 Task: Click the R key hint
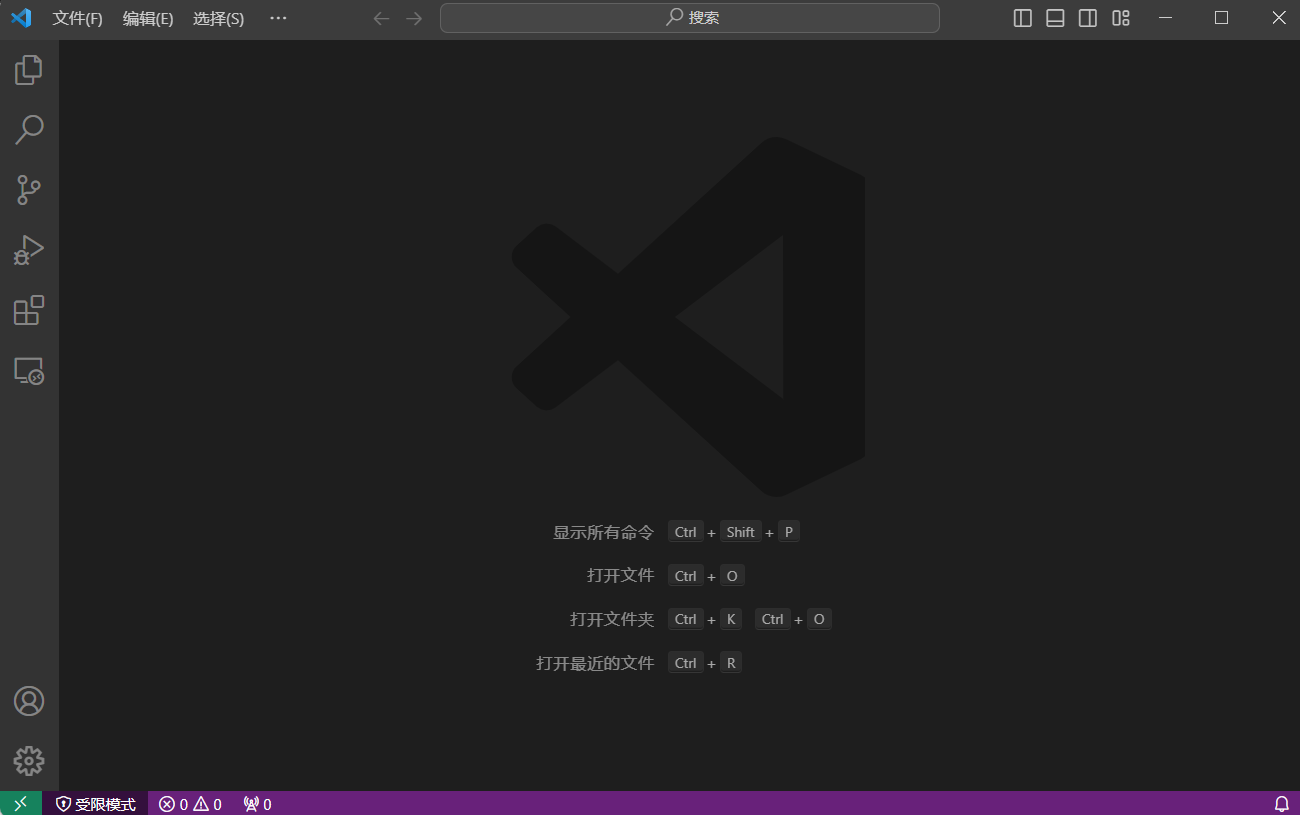pos(731,663)
